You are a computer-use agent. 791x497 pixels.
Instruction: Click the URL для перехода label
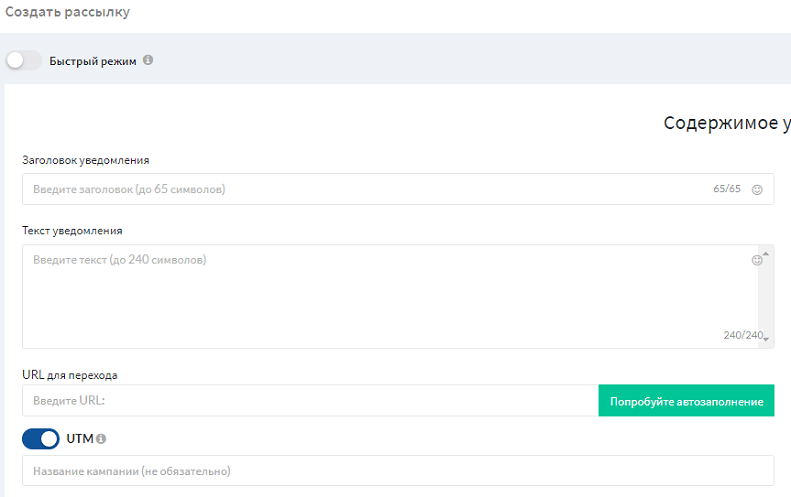tap(70, 375)
